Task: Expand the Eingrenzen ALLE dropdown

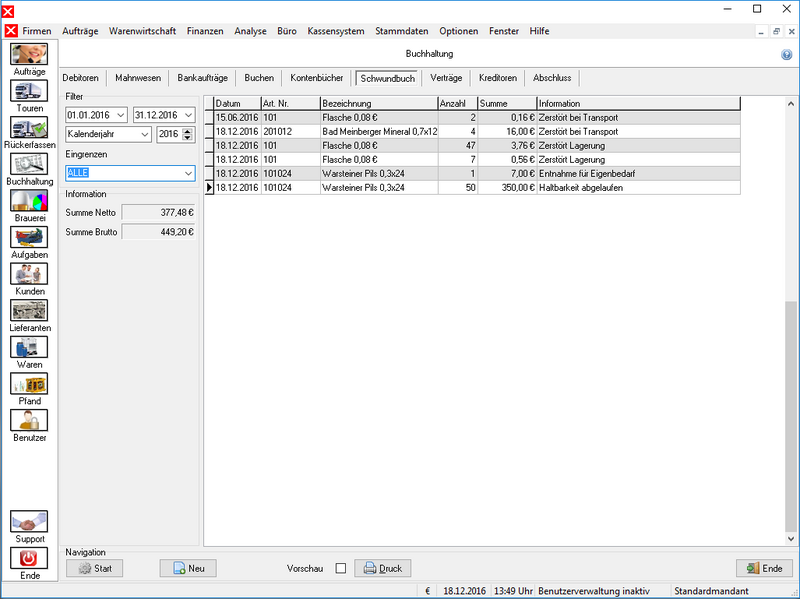Action: [x=188, y=173]
